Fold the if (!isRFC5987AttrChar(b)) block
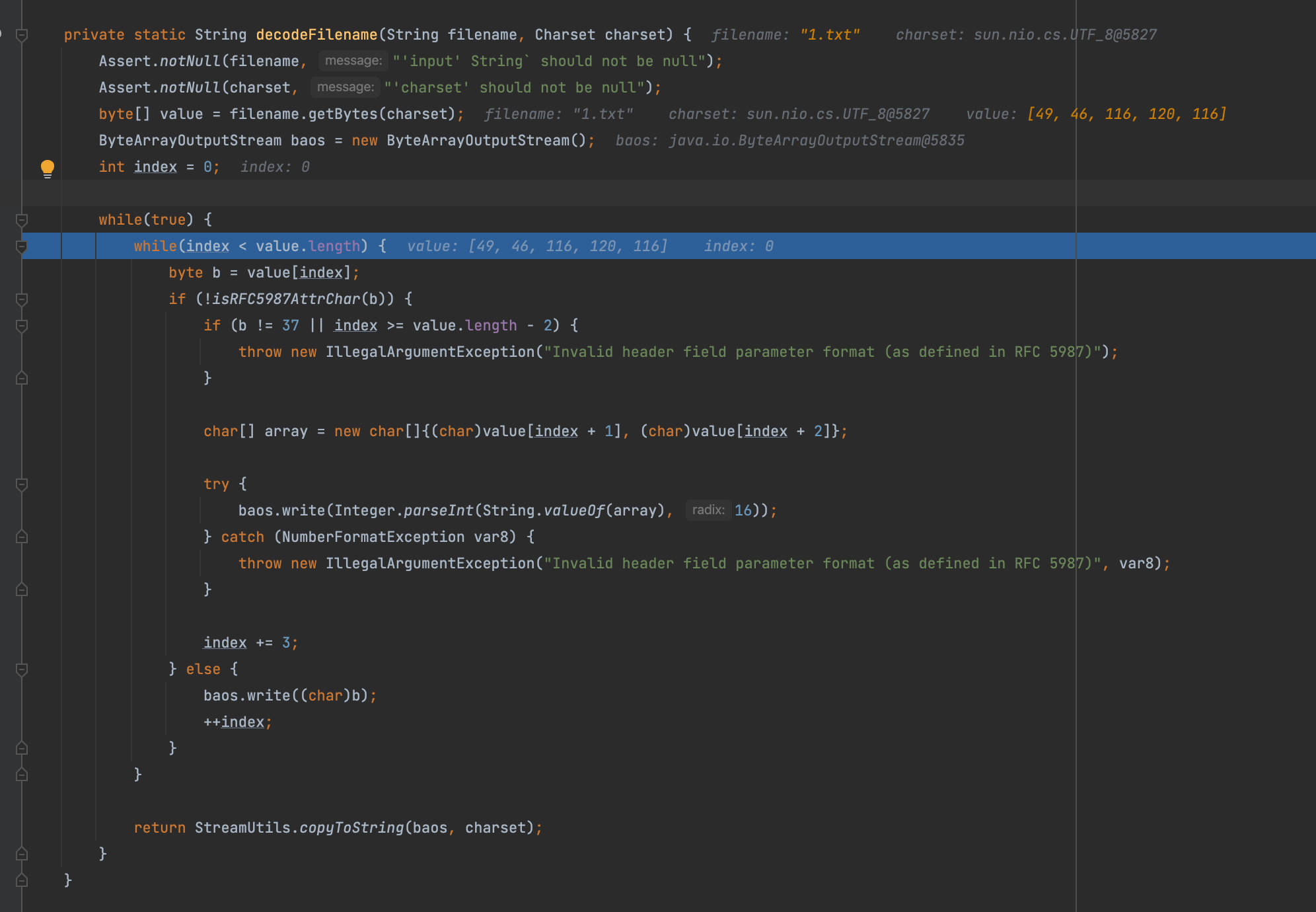Image resolution: width=1316 pixels, height=912 pixels. pos(22,299)
